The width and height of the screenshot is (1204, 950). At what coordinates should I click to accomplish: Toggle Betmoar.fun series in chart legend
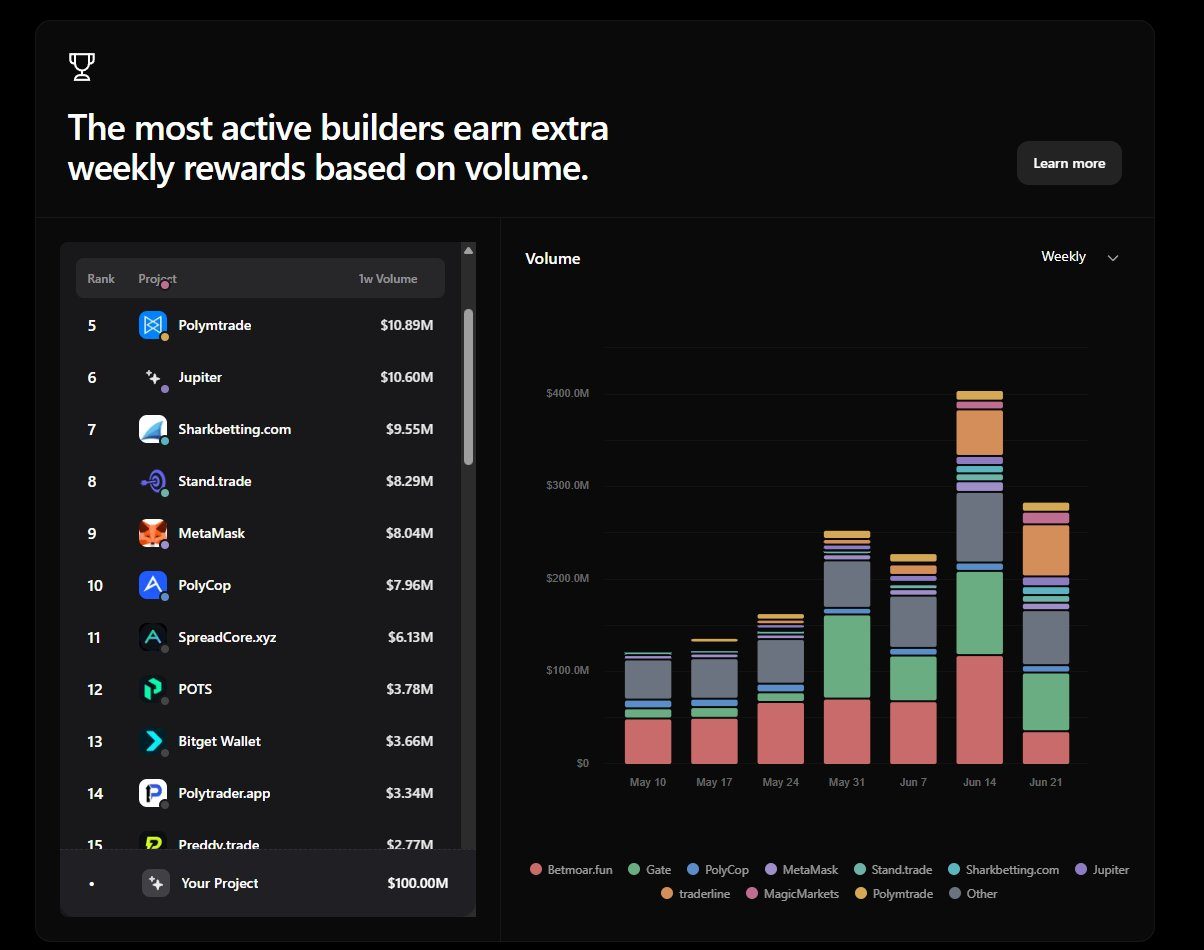(x=570, y=870)
